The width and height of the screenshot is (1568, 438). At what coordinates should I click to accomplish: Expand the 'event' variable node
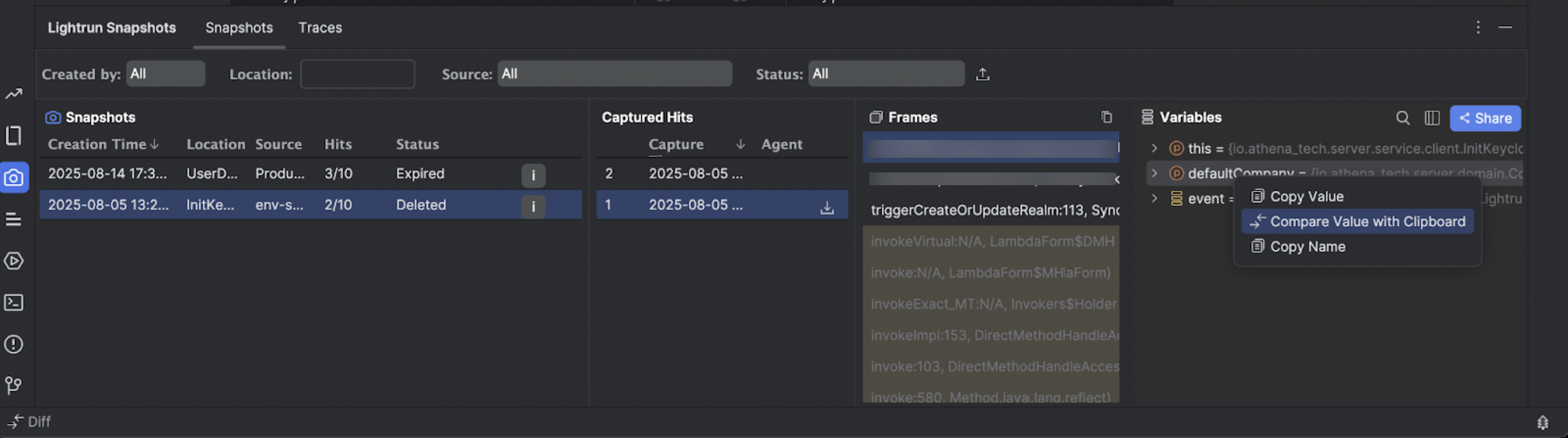click(1154, 198)
